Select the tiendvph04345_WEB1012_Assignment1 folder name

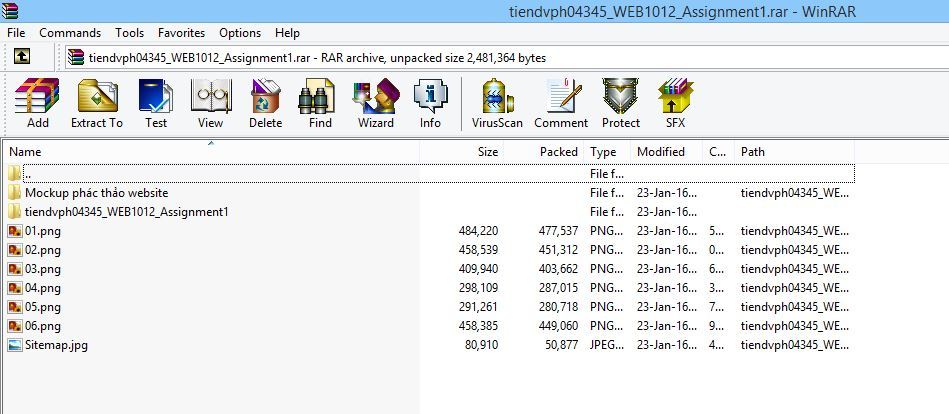point(126,212)
